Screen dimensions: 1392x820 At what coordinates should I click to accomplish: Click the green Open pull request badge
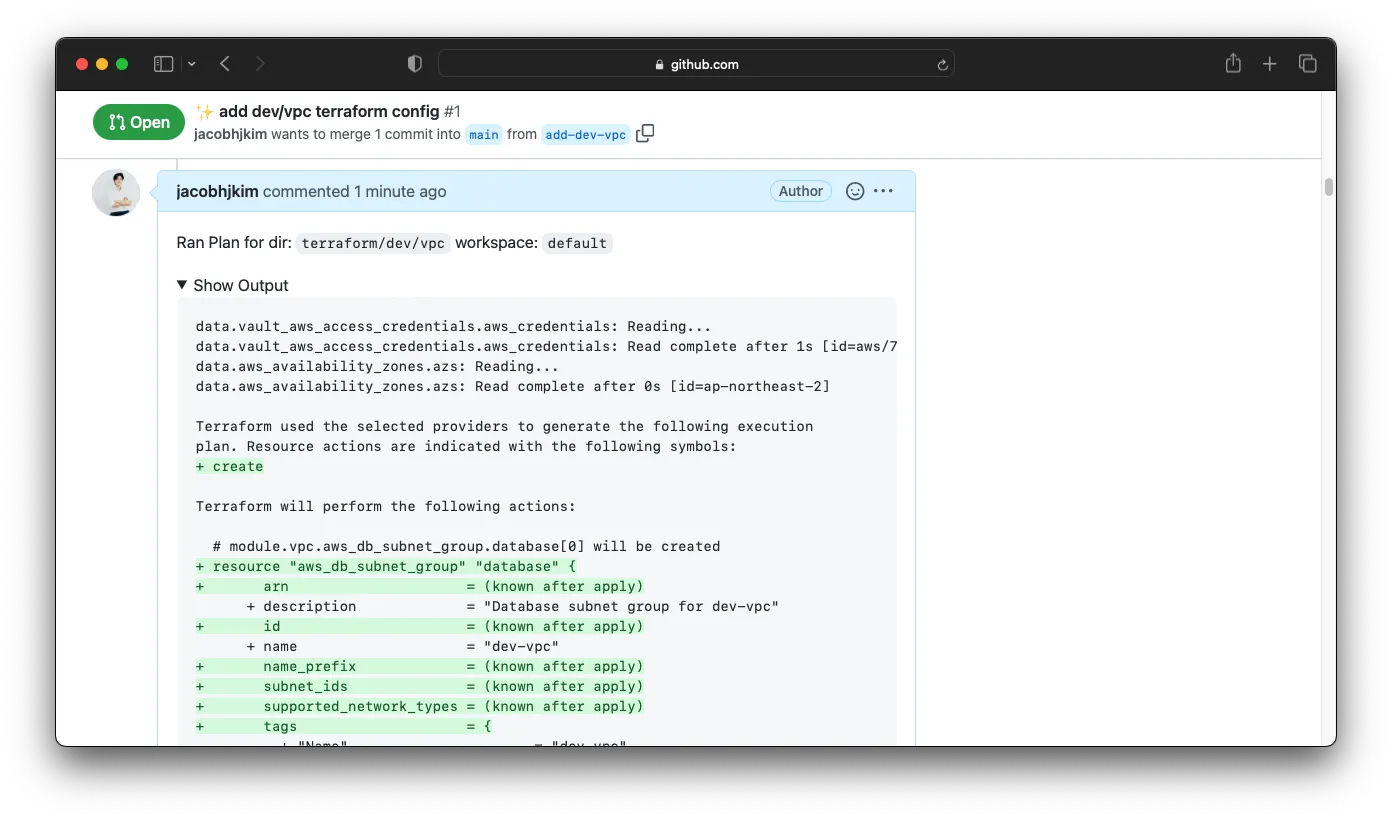coord(139,122)
